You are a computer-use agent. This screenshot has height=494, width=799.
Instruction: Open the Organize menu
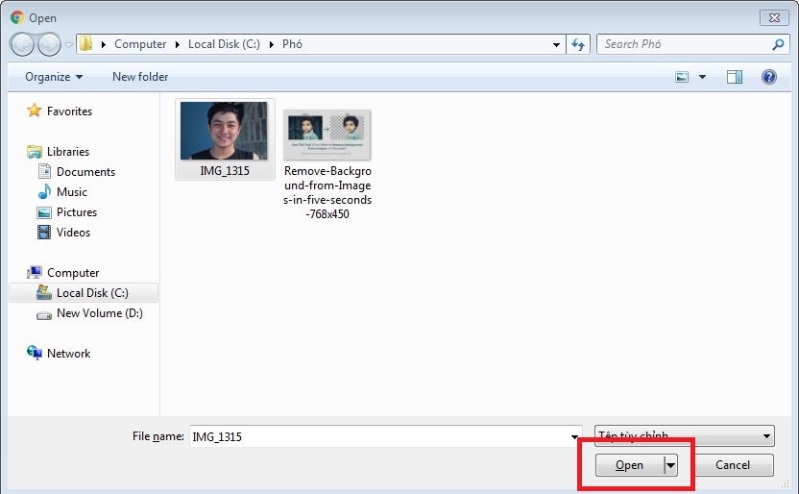[54, 77]
